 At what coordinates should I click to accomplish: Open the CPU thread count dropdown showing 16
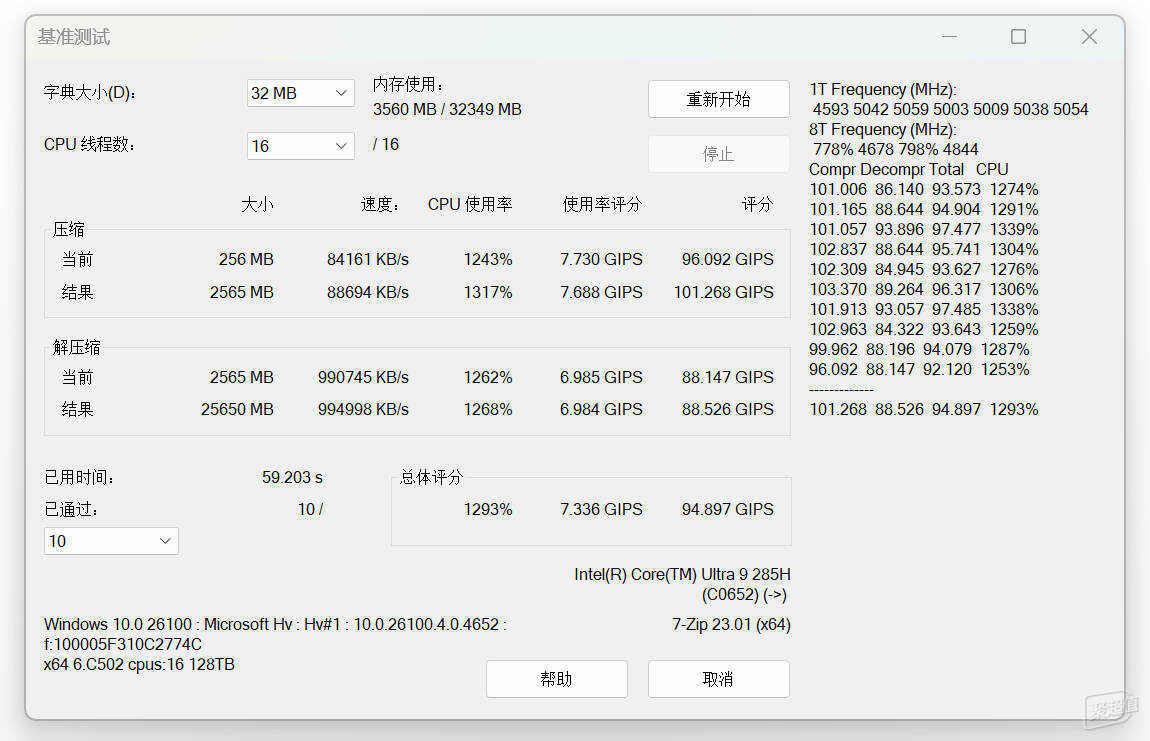pos(301,146)
